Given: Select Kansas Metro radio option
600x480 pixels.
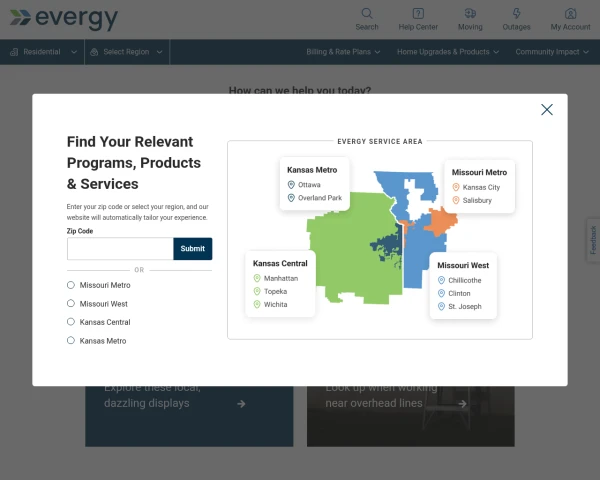Looking at the screenshot, I should click(x=71, y=340).
